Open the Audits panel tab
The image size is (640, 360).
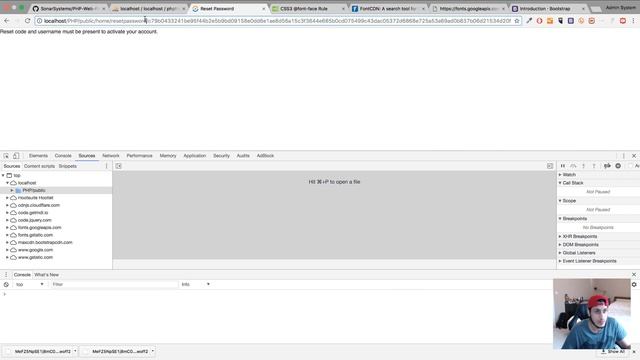click(243, 156)
